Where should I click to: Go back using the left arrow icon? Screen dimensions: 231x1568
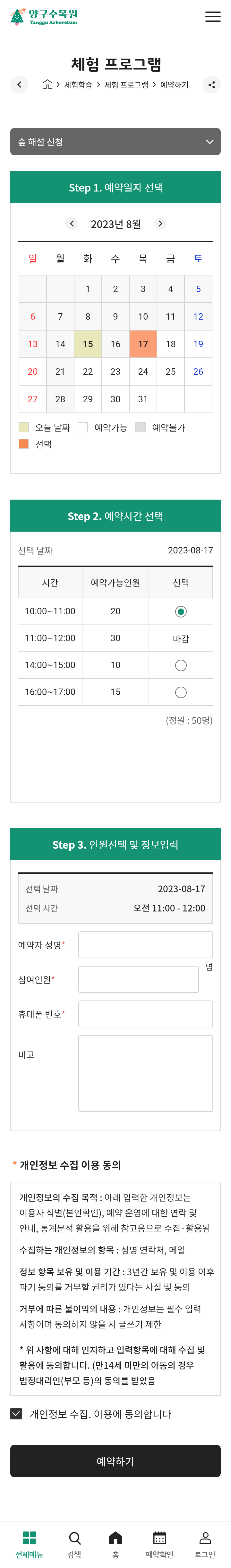(19, 85)
